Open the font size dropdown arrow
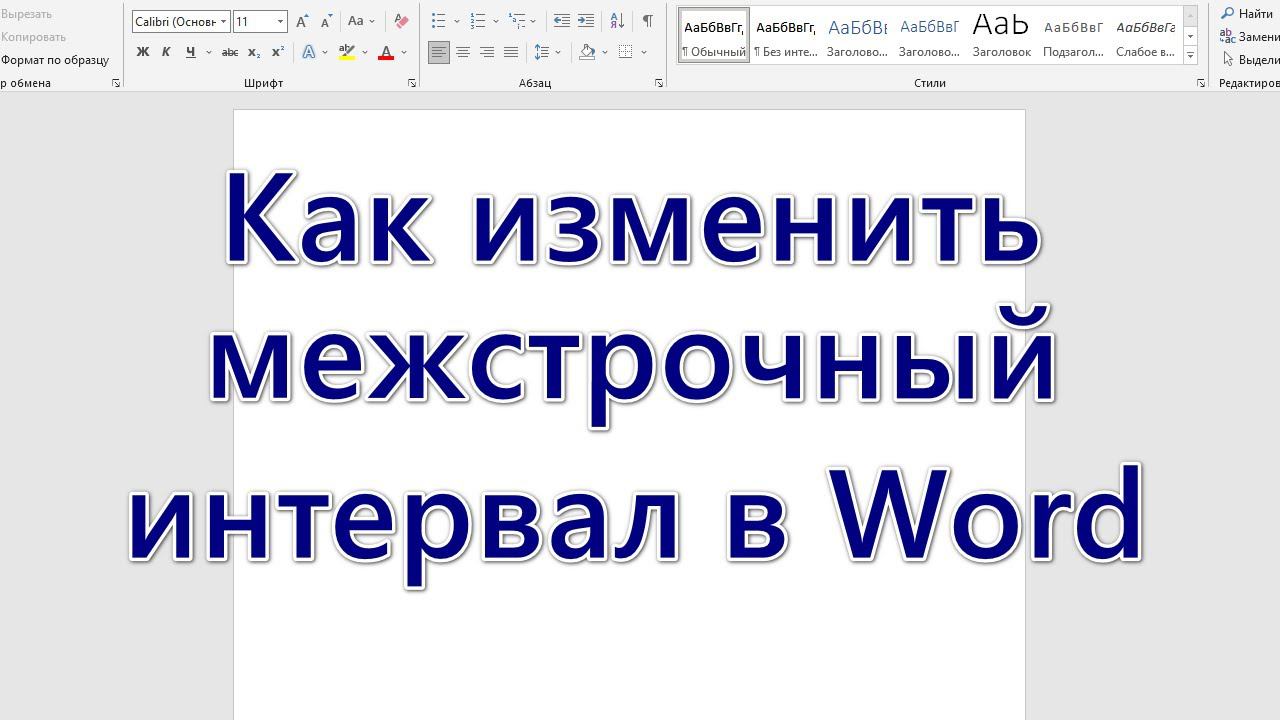The width and height of the screenshot is (1280, 720). [280, 21]
